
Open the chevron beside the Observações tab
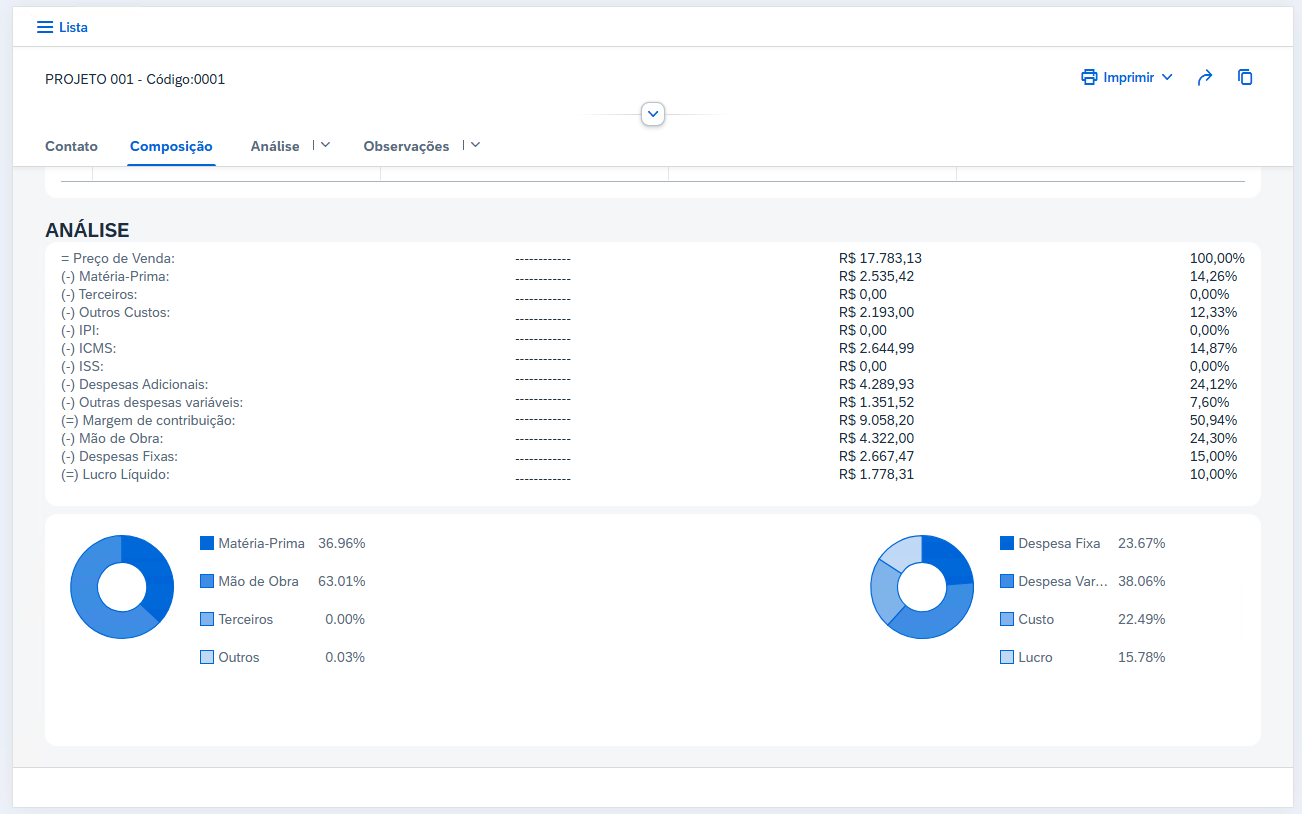click(x=475, y=145)
